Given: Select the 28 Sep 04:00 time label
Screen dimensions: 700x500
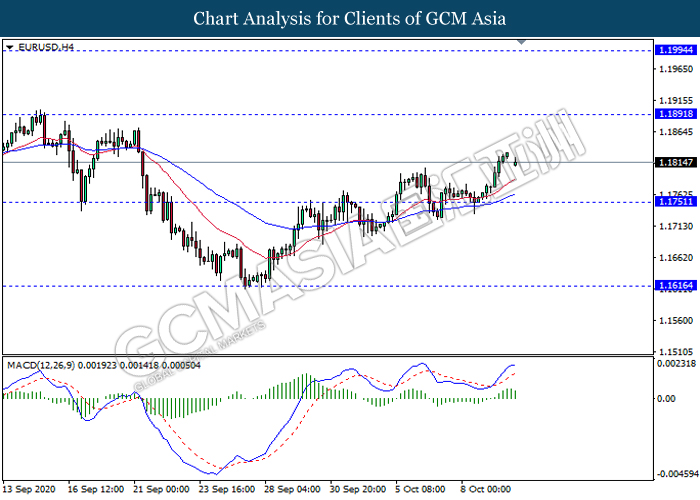Looking at the screenshot, I should point(292,489).
